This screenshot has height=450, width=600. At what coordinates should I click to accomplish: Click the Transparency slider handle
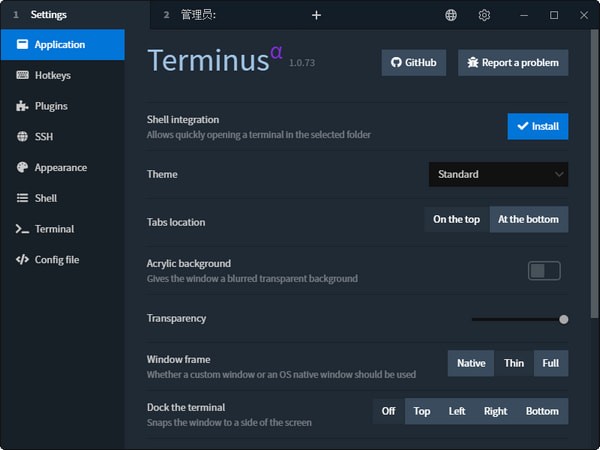click(x=564, y=319)
